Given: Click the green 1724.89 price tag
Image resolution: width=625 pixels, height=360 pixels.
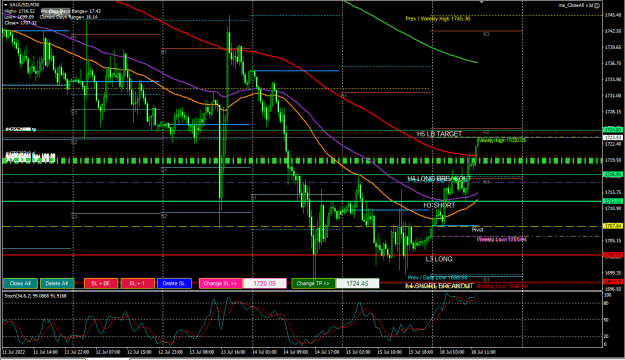Looking at the screenshot, I should [613, 130].
